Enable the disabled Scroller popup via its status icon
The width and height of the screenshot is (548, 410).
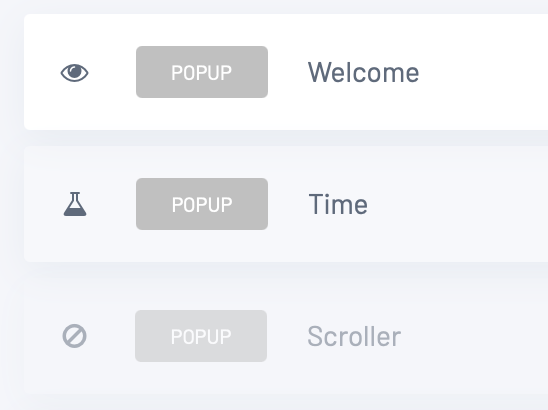coord(74,336)
